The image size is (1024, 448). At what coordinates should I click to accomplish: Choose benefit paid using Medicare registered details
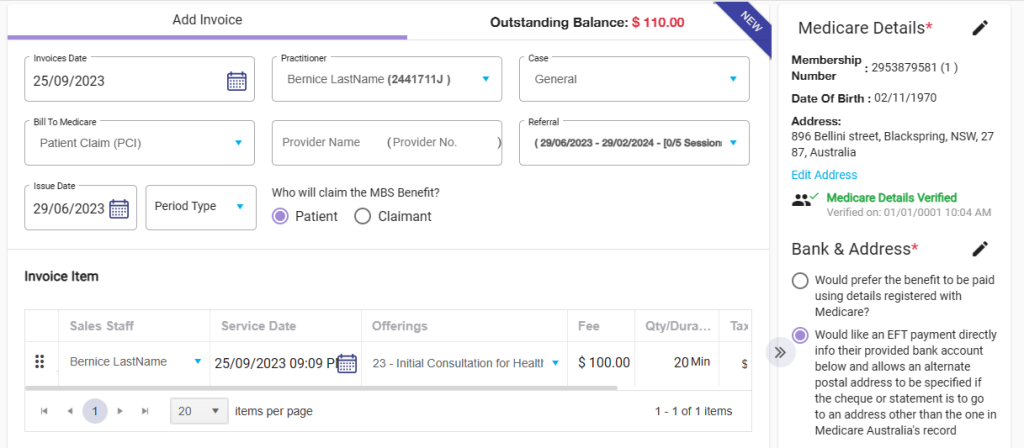800,281
